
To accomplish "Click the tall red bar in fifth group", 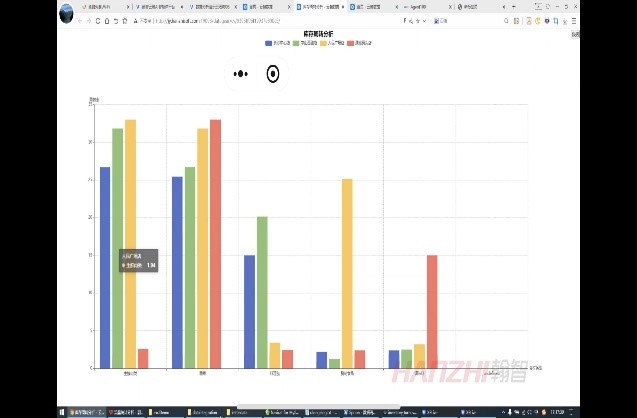I will point(432,310).
